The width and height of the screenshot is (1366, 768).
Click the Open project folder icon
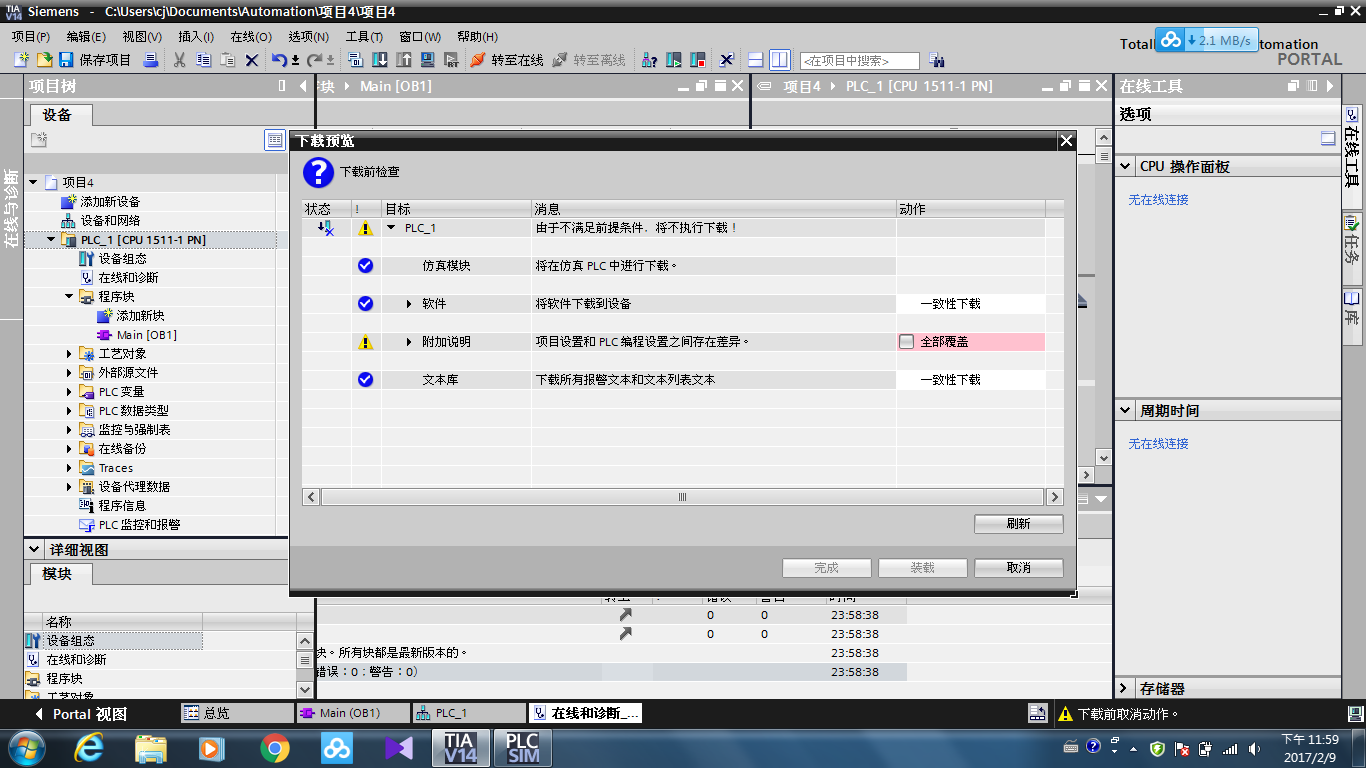tap(44, 60)
